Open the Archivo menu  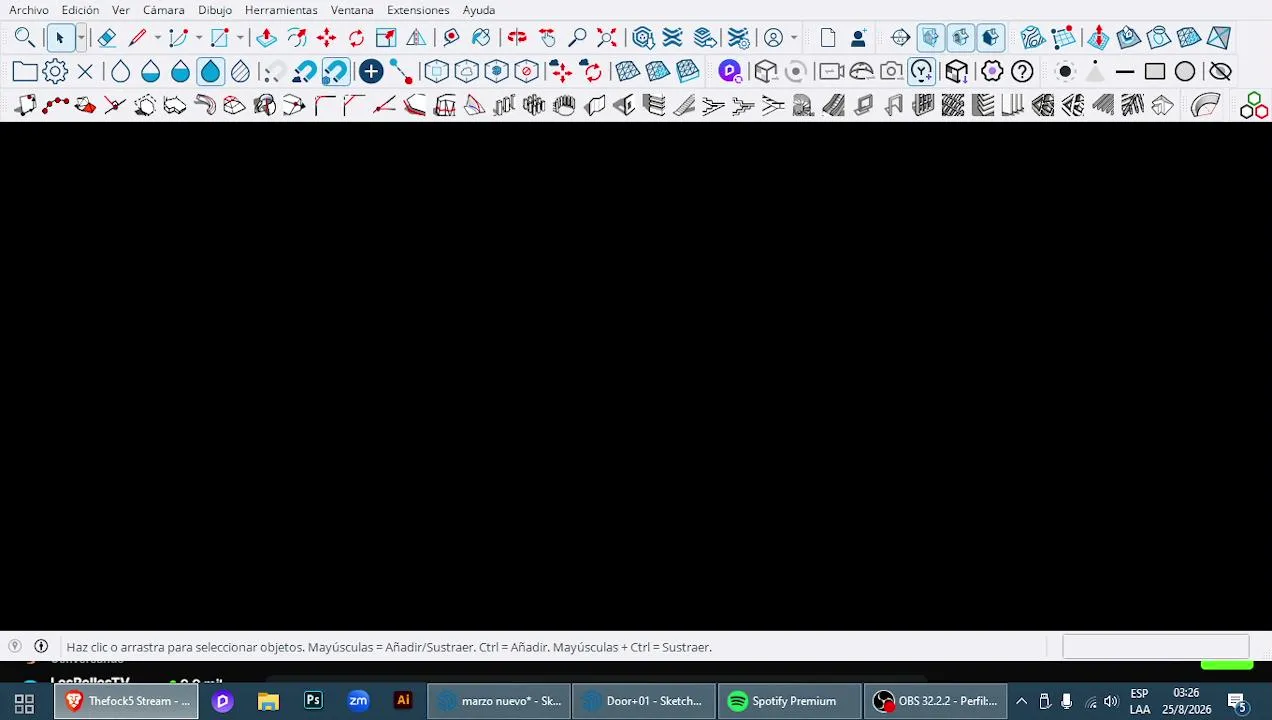(x=29, y=10)
